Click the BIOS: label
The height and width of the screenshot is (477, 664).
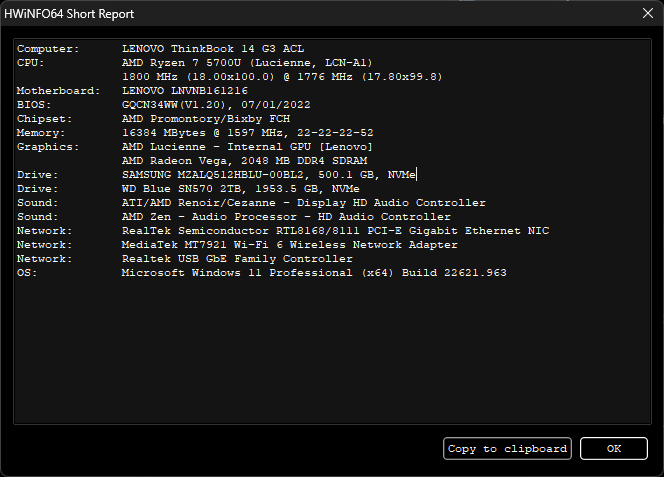34,105
